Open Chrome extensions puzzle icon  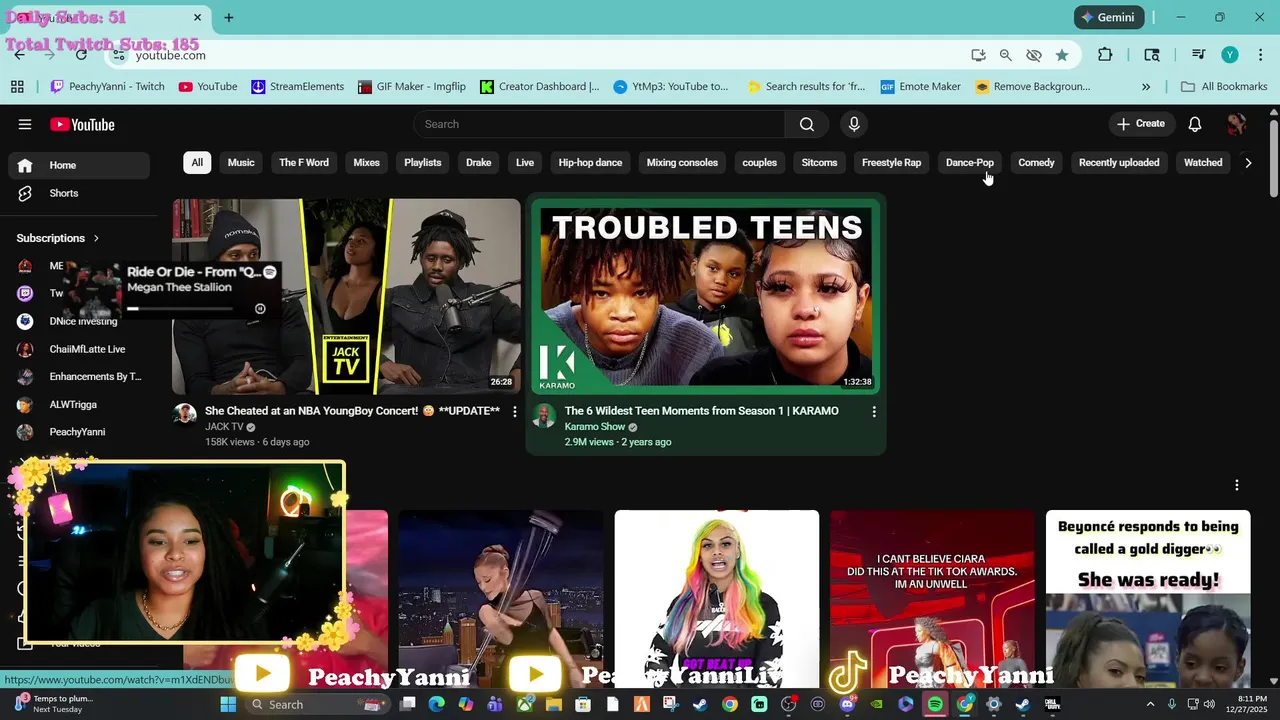(1105, 55)
